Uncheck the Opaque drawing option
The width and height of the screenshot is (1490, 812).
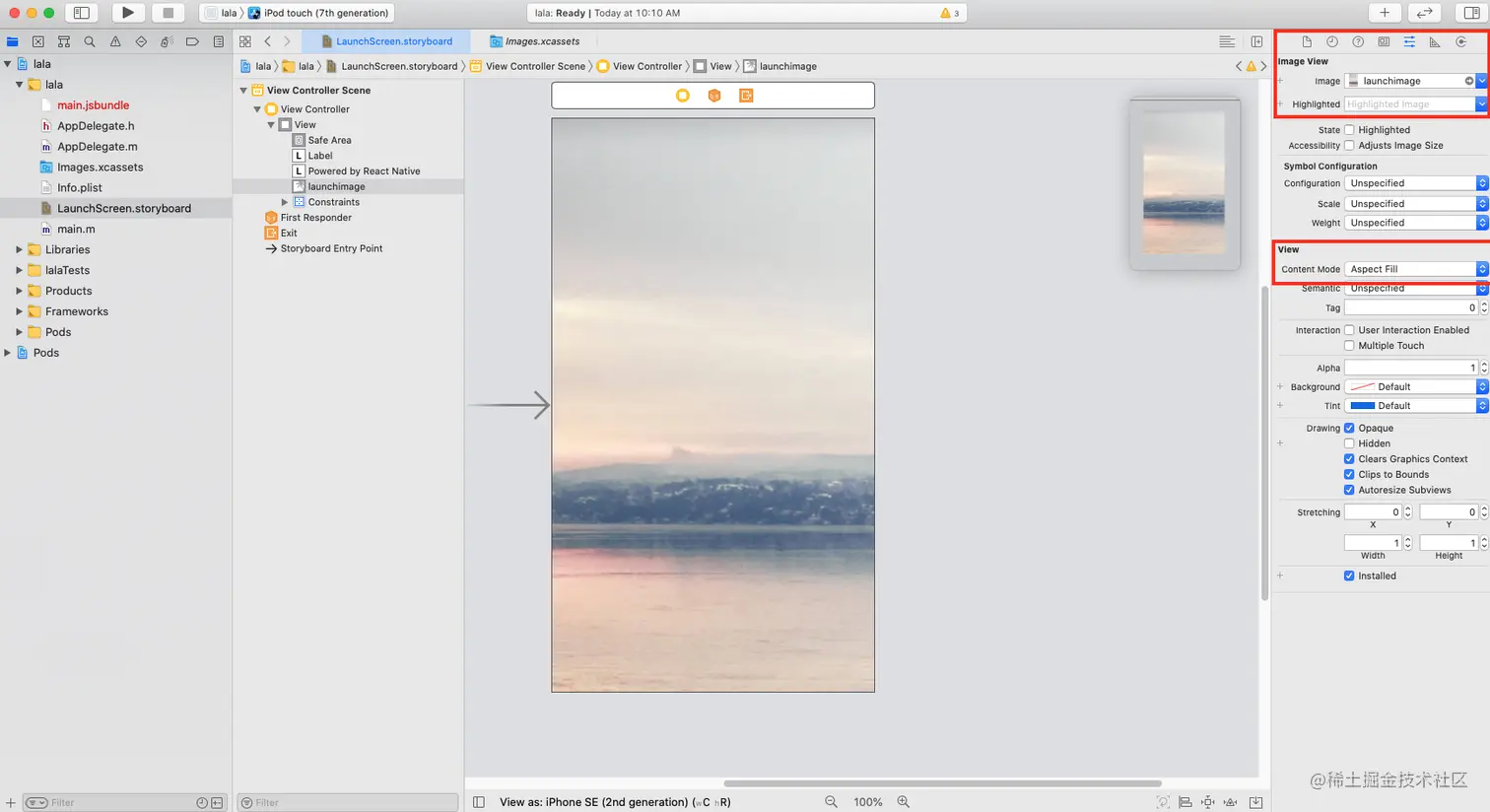(x=1349, y=429)
